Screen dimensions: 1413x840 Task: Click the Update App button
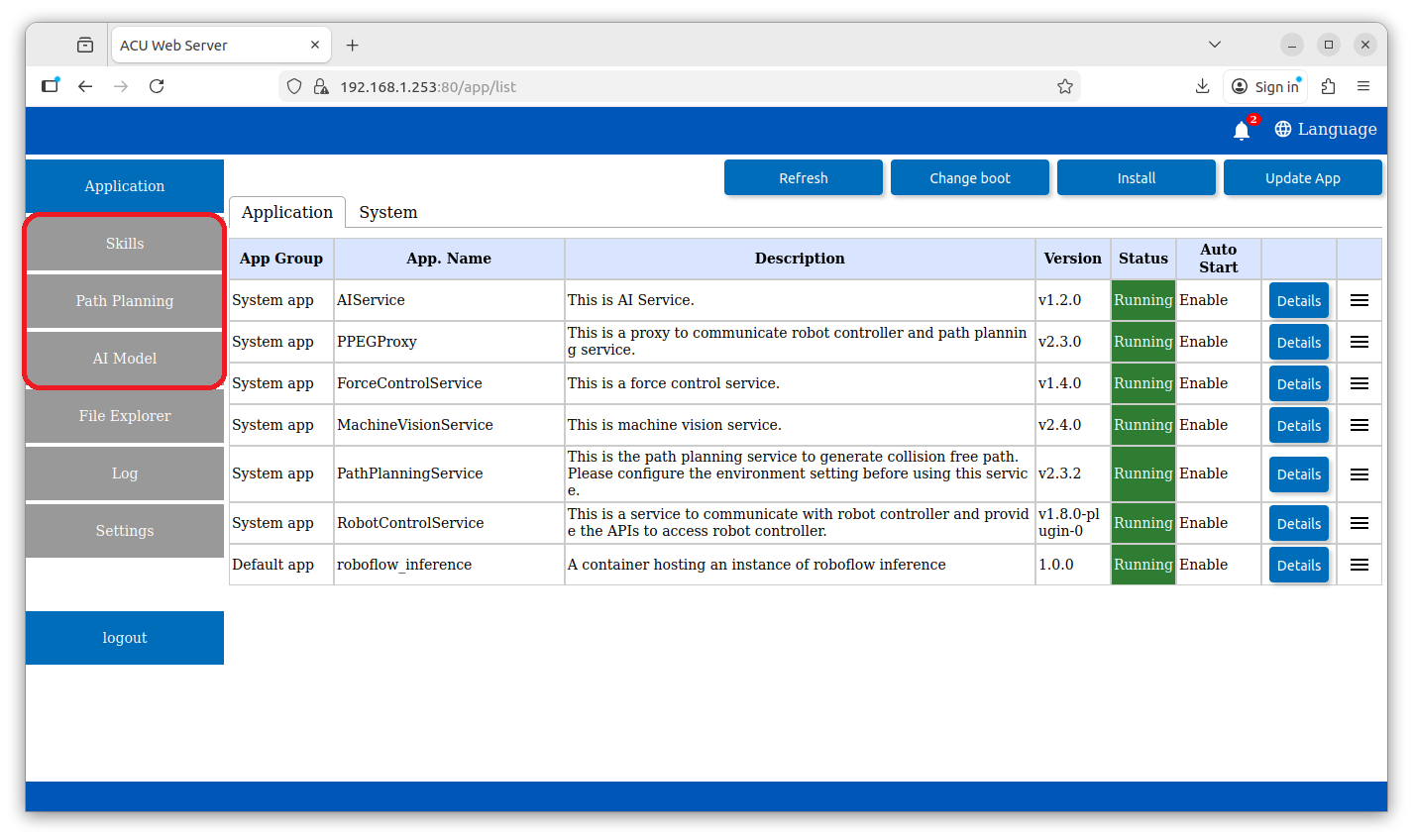point(1303,178)
